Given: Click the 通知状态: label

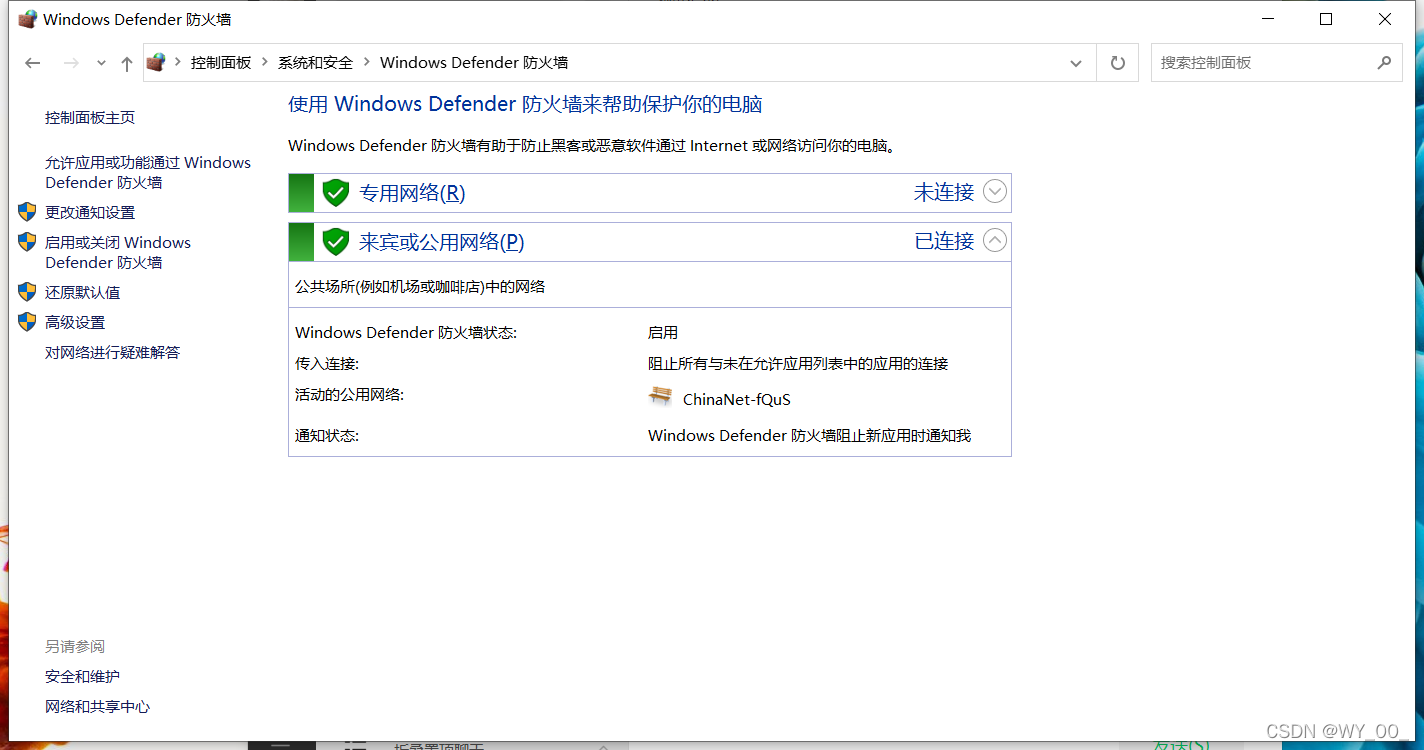Looking at the screenshot, I should (327, 435).
